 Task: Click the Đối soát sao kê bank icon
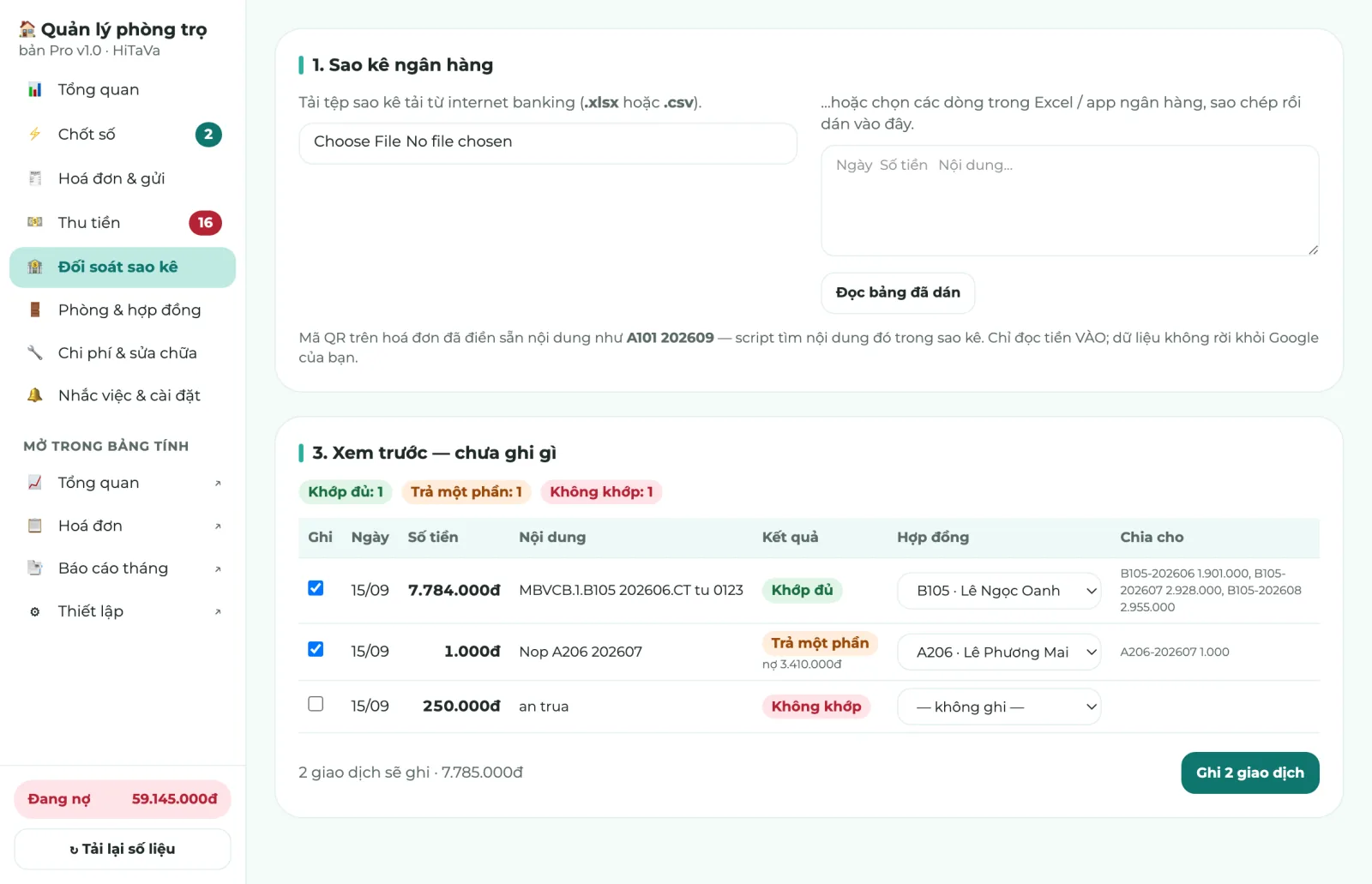click(35, 267)
